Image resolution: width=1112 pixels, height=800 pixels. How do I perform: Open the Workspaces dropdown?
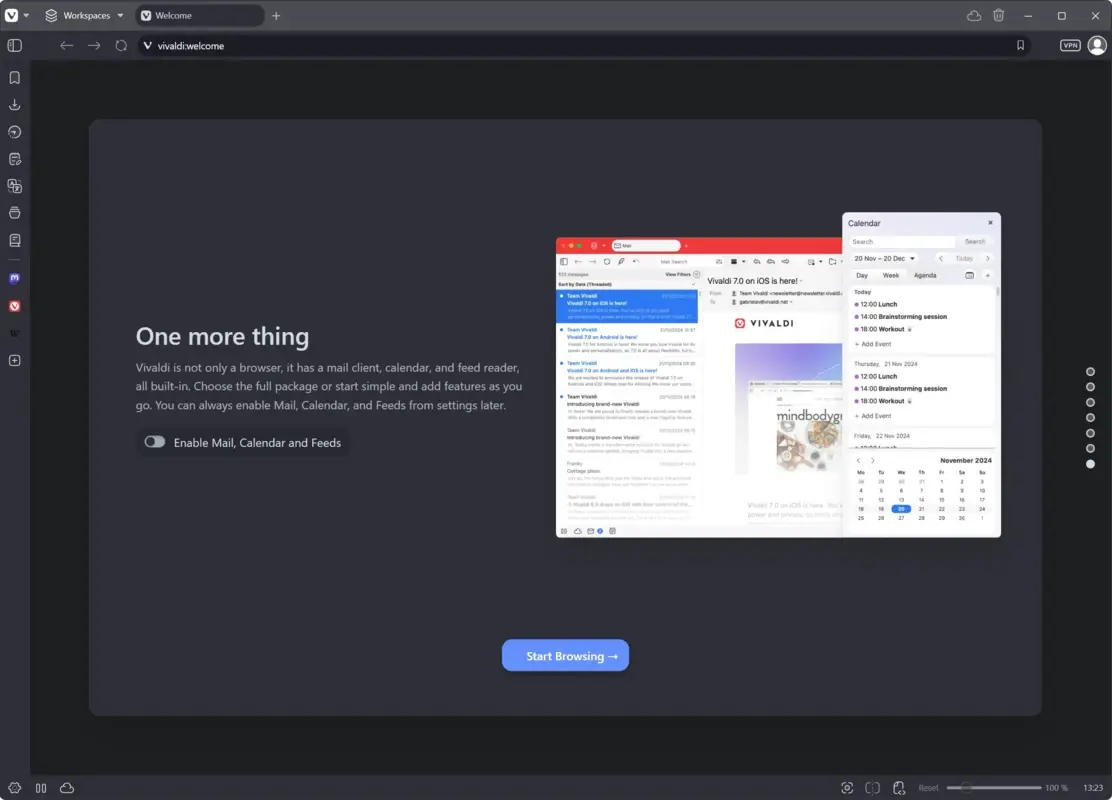(84, 15)
